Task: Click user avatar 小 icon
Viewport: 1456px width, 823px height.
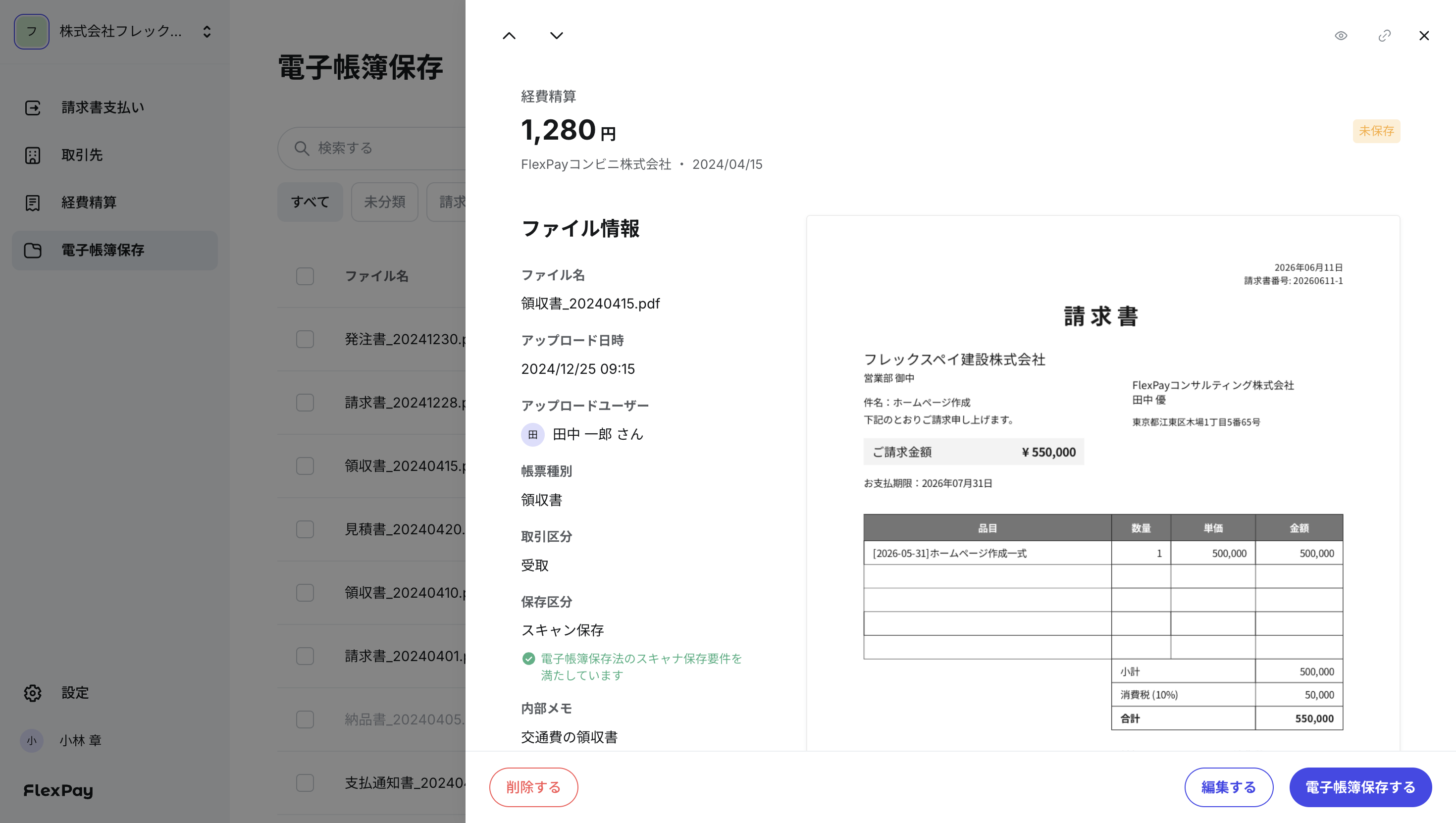Action: tap(32, 740)
